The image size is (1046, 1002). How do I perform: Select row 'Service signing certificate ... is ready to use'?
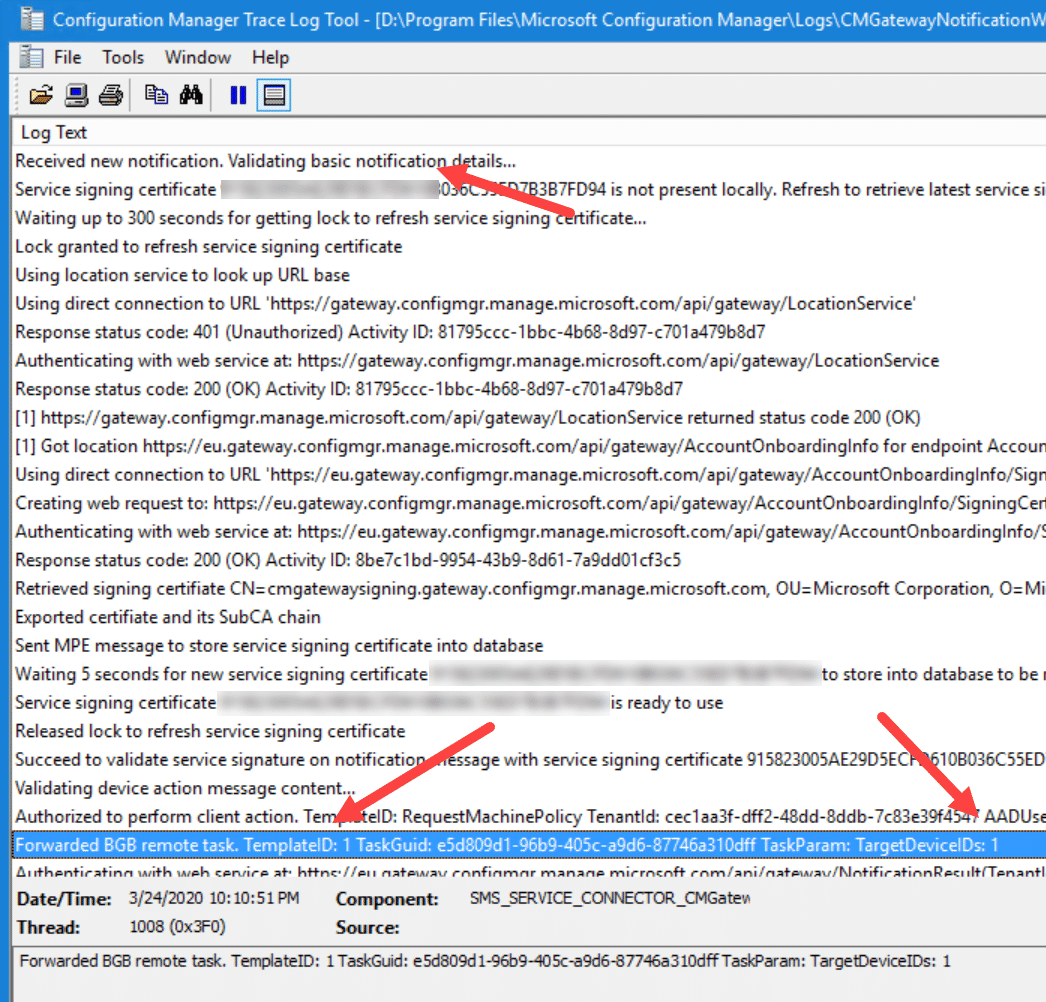530,702
